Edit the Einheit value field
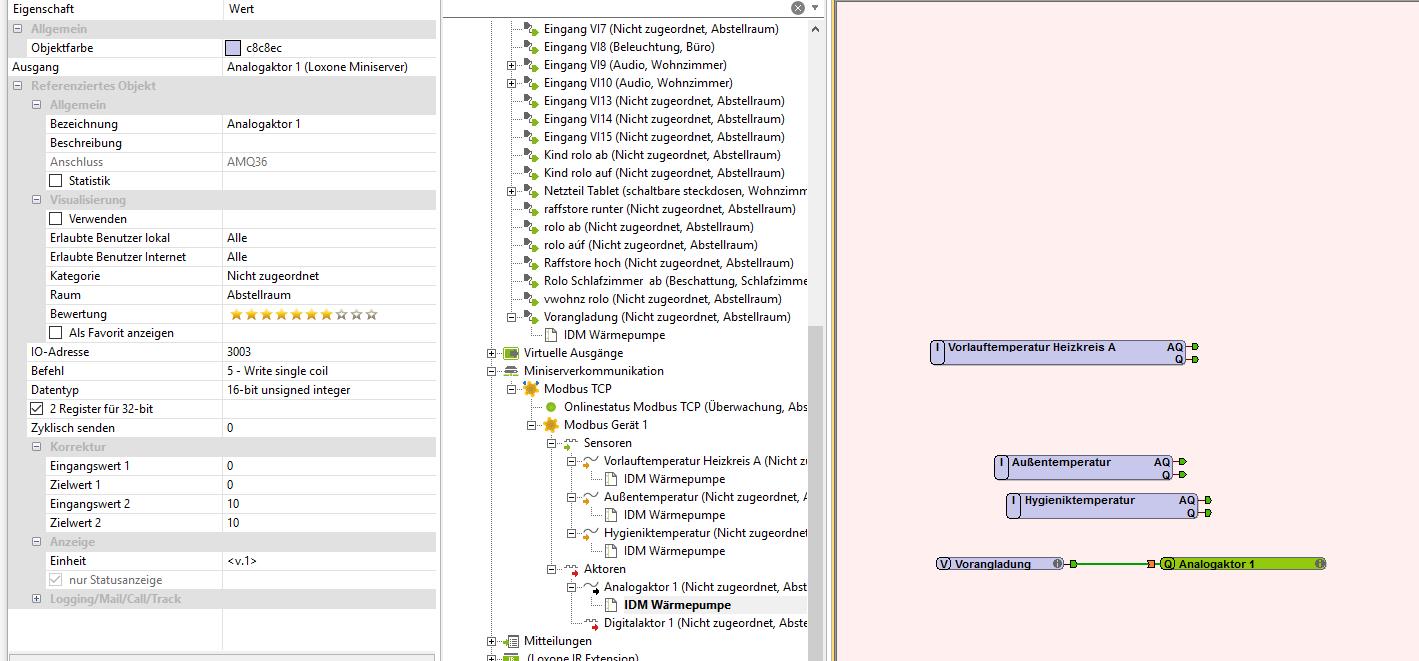 click(x=329, y=561)
